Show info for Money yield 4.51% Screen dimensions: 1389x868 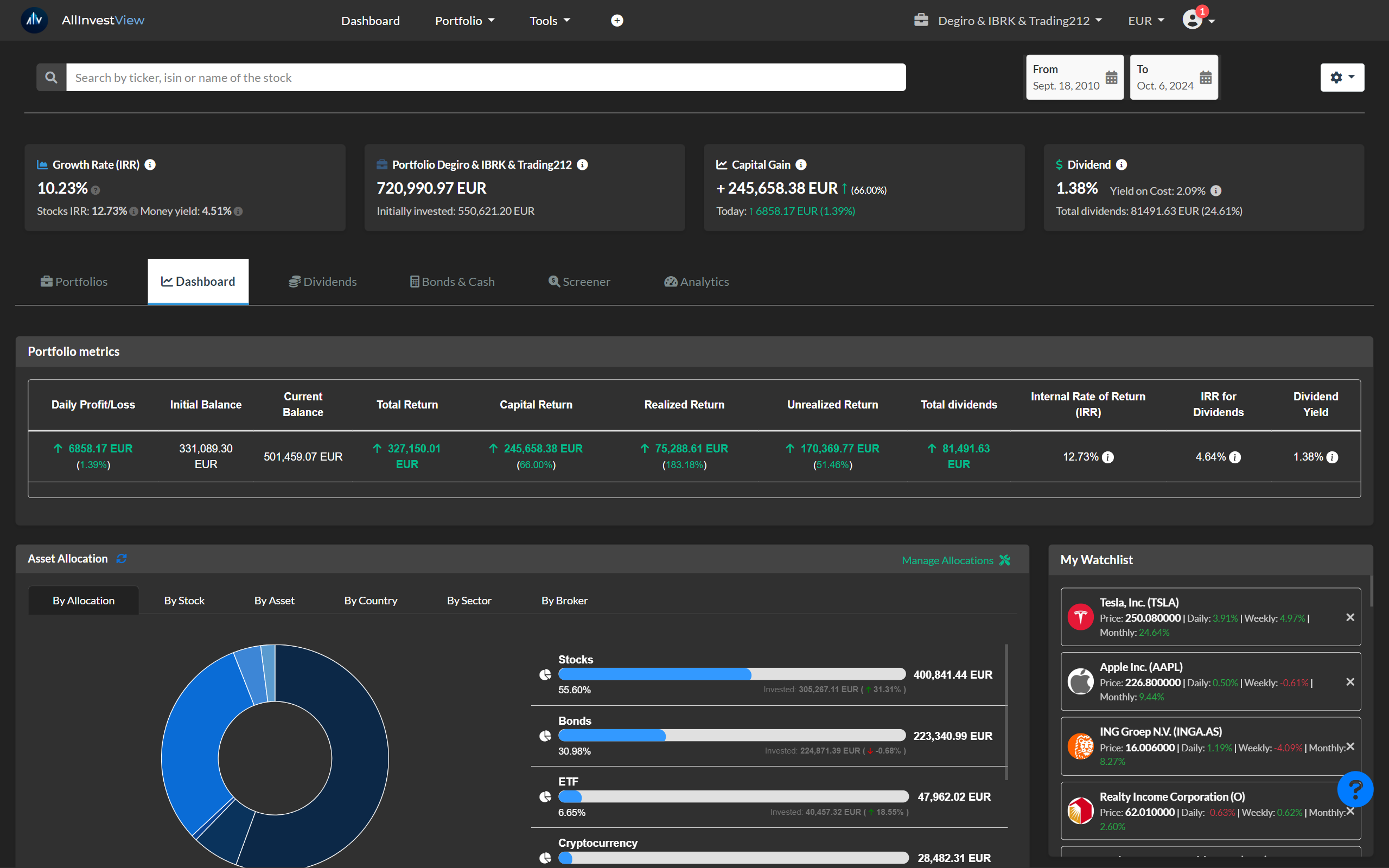click(x=238, y=211)
